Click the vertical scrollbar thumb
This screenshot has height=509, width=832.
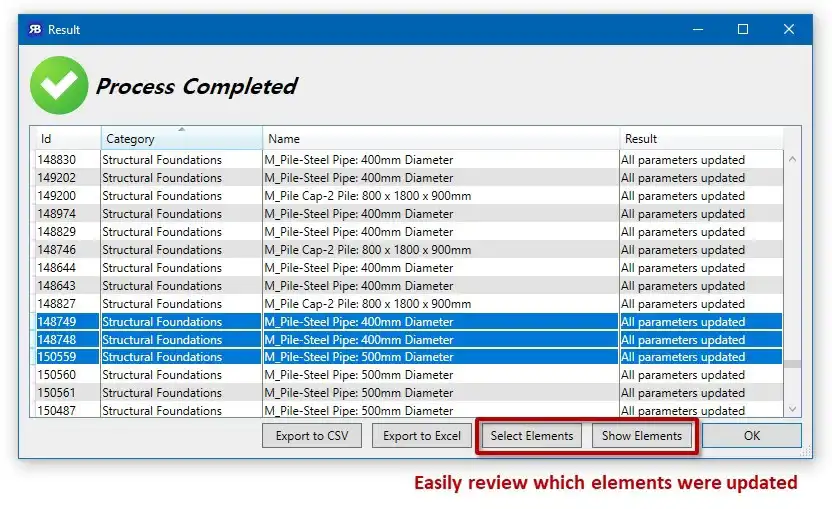coord(792,364)
